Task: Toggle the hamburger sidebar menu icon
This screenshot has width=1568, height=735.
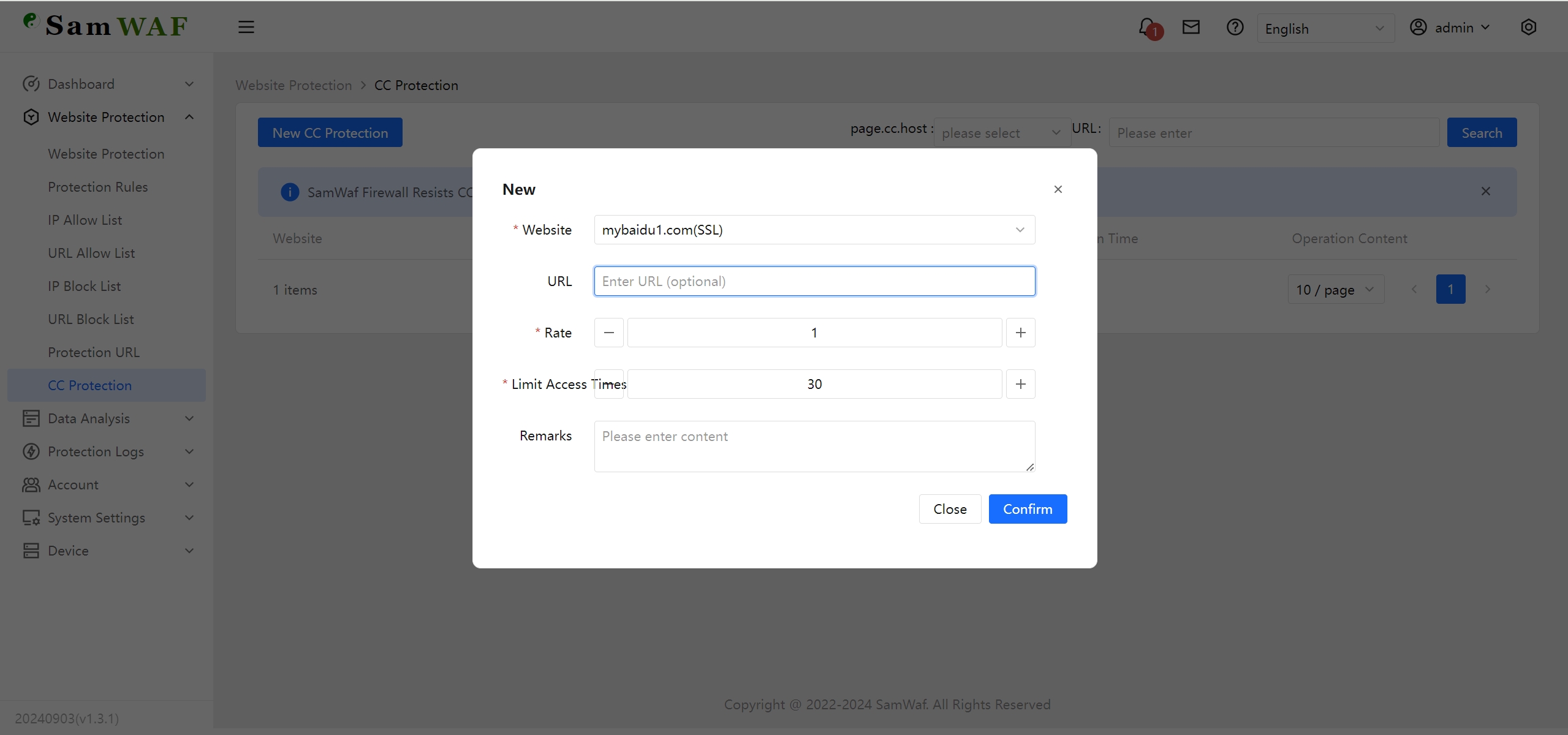Action: coord(246,27)
